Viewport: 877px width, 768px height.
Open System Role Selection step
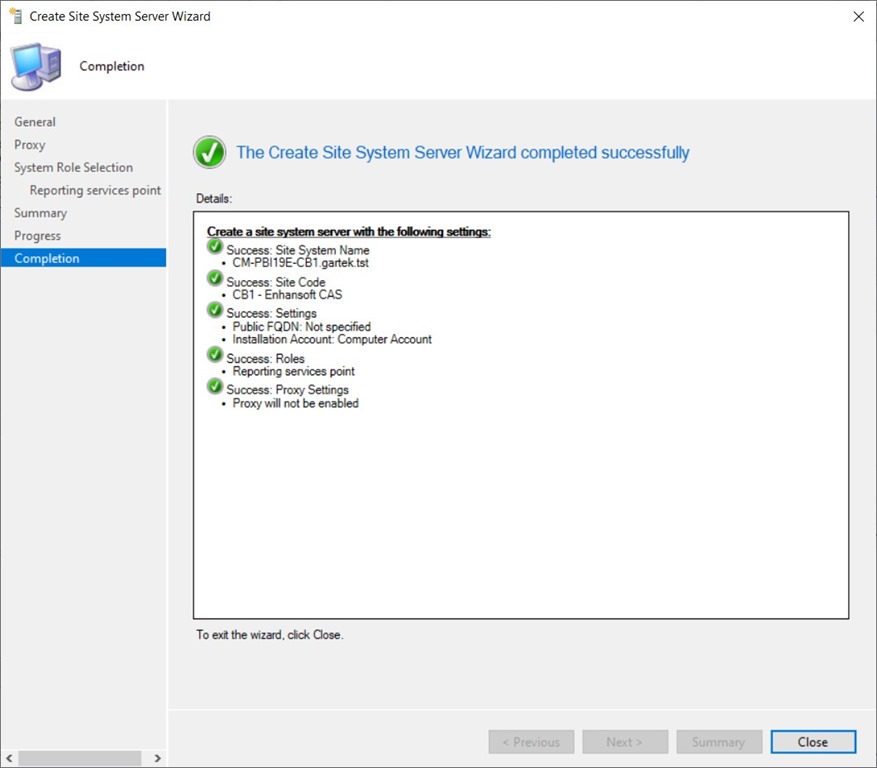click(x=73, y=167)
